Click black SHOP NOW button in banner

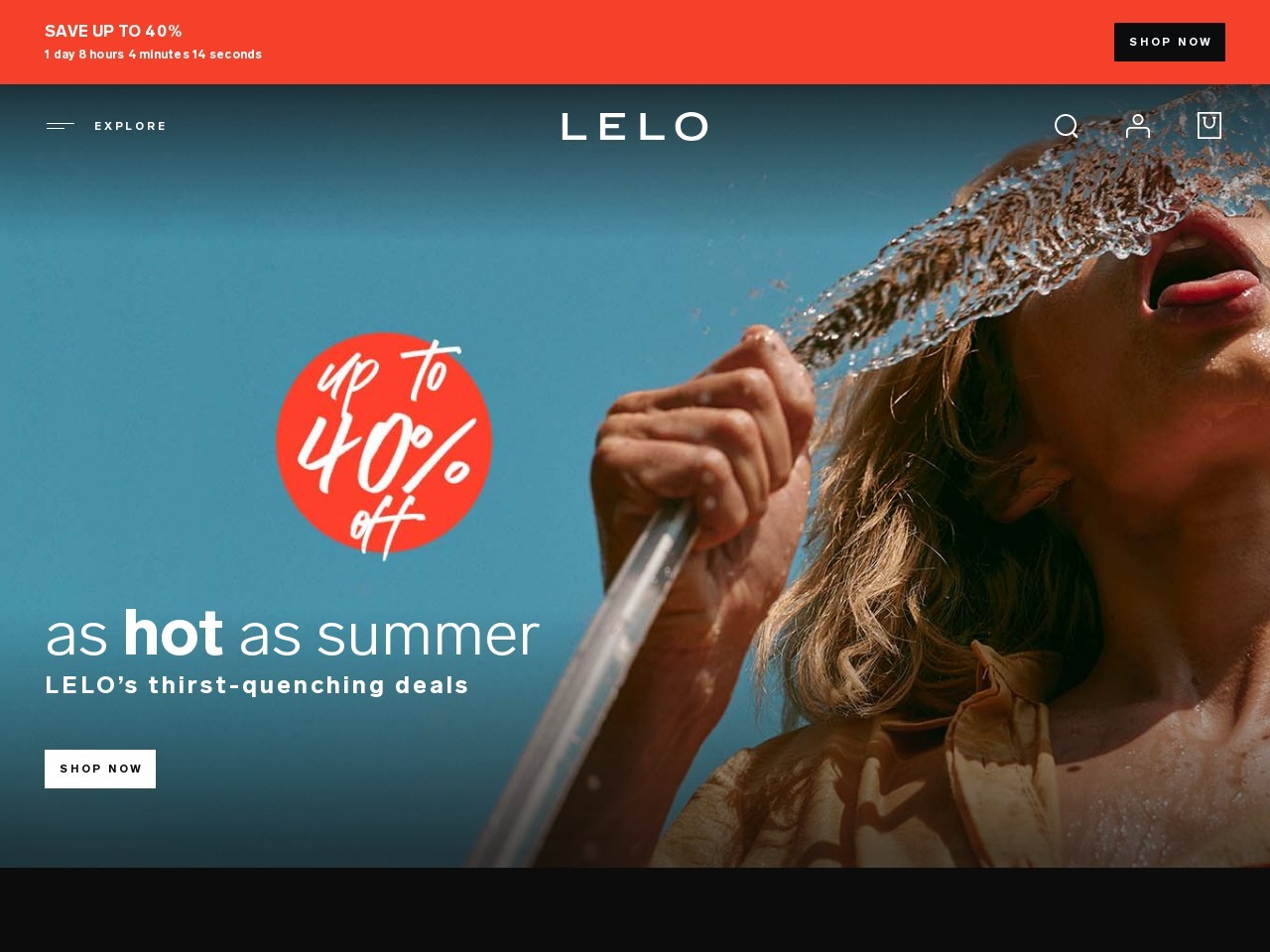pyautogui.click(x=1170, y=42)
